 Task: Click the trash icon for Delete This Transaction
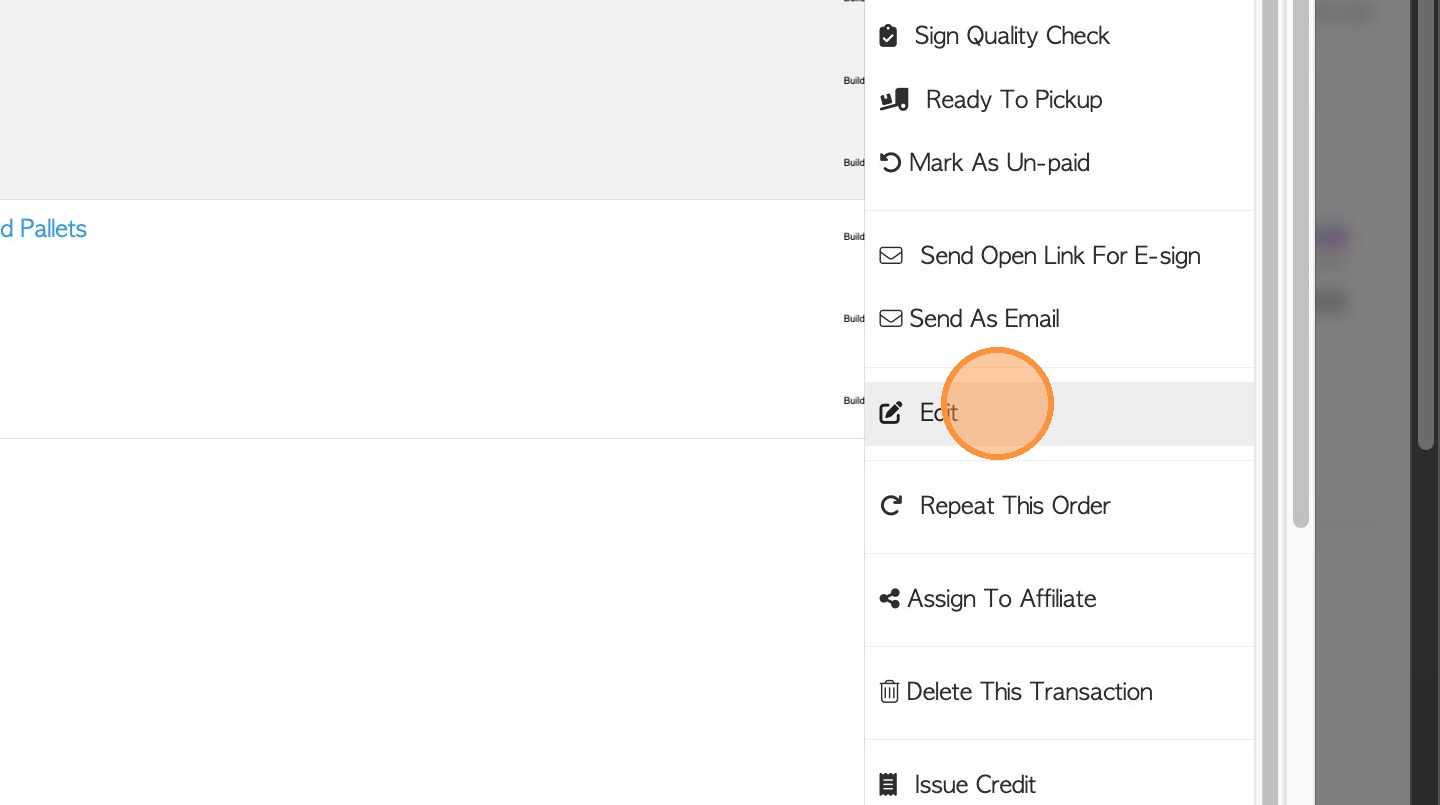point(889,692)
